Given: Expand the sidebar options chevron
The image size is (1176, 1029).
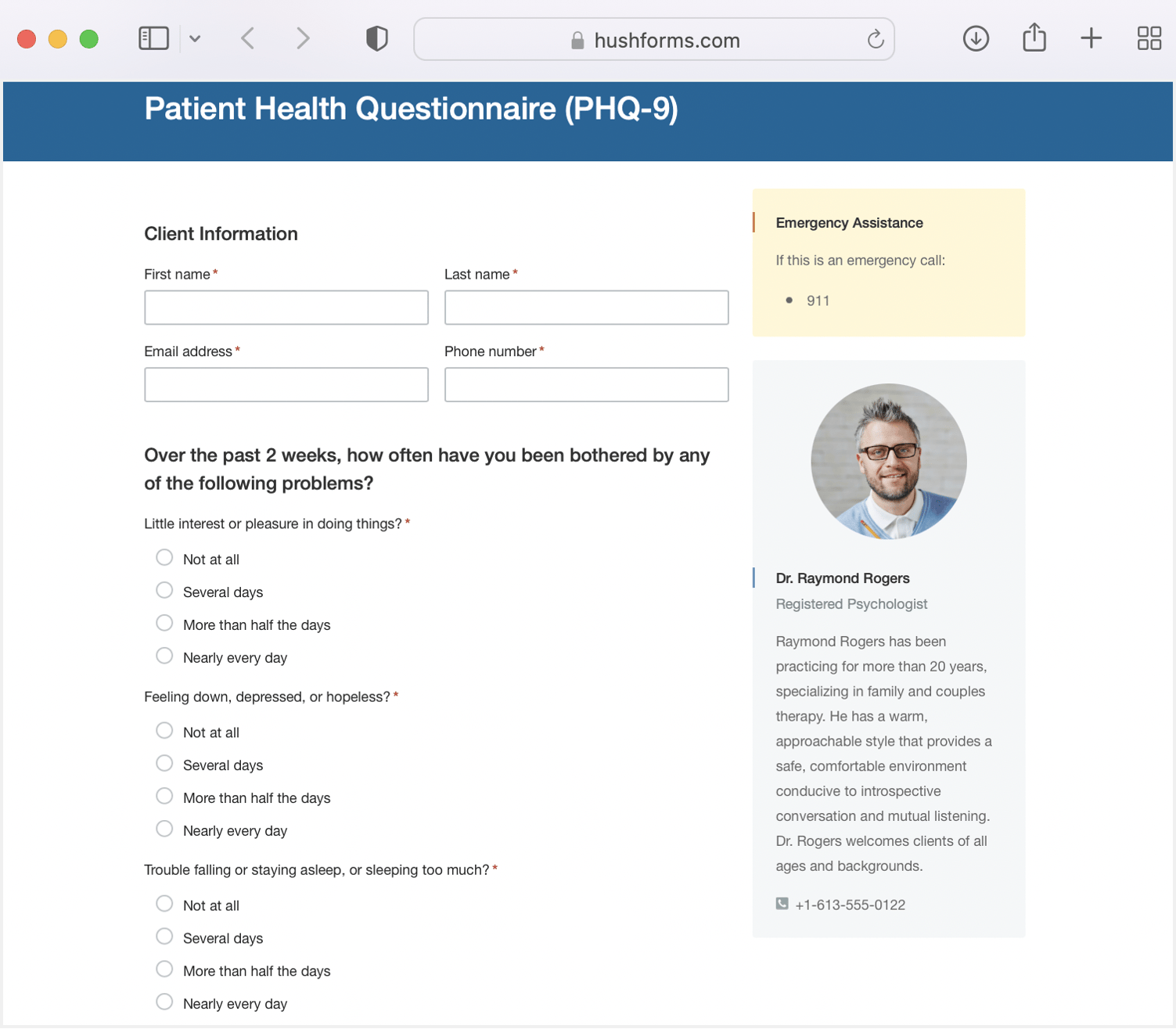Looking at the screenshot, I should (195, 38).
